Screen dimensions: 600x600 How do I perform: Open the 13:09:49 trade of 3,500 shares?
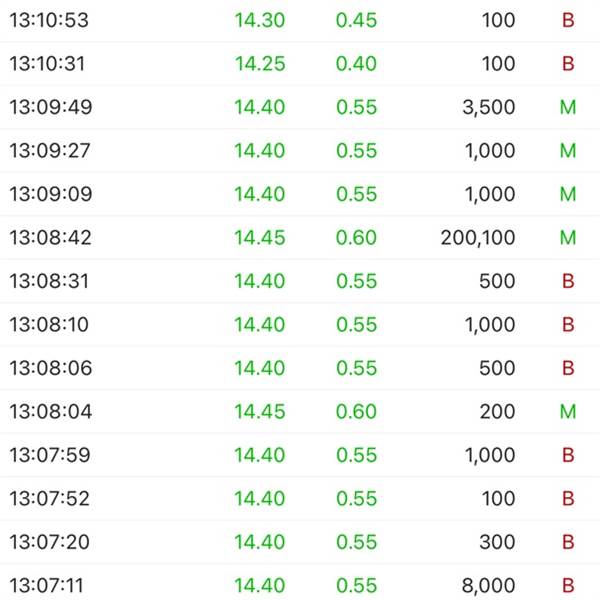(x=300, y=107)
